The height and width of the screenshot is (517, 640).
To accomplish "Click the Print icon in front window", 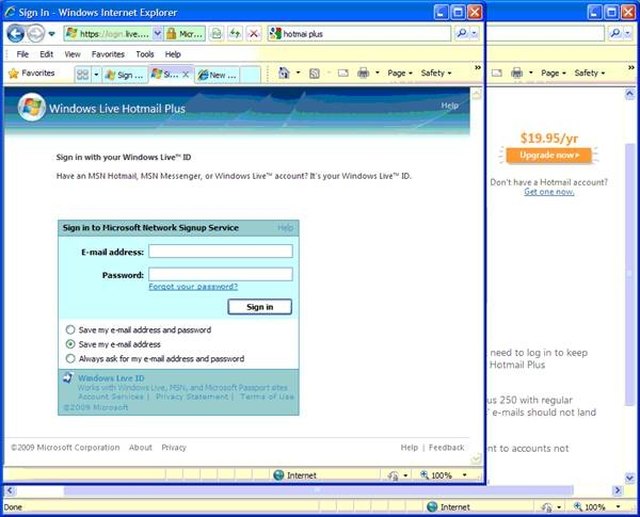I will (363, 73).
